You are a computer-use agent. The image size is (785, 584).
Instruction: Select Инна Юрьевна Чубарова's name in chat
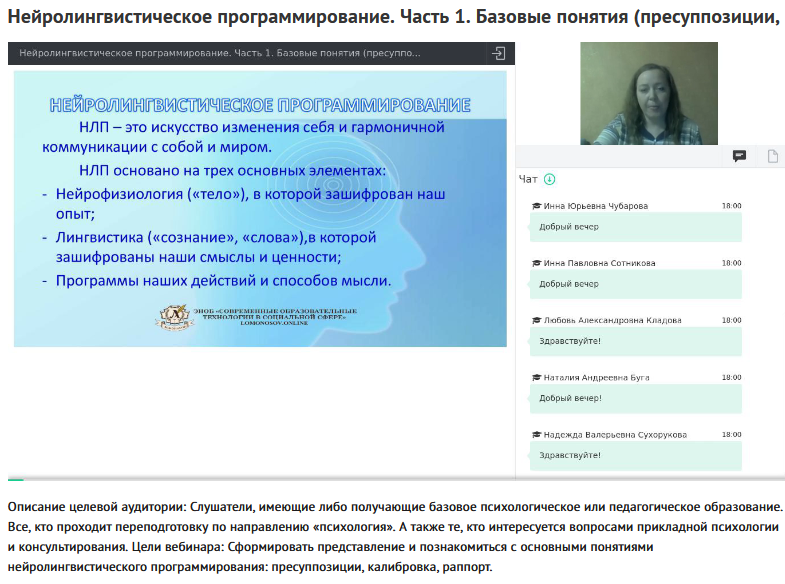coord(595,206)
